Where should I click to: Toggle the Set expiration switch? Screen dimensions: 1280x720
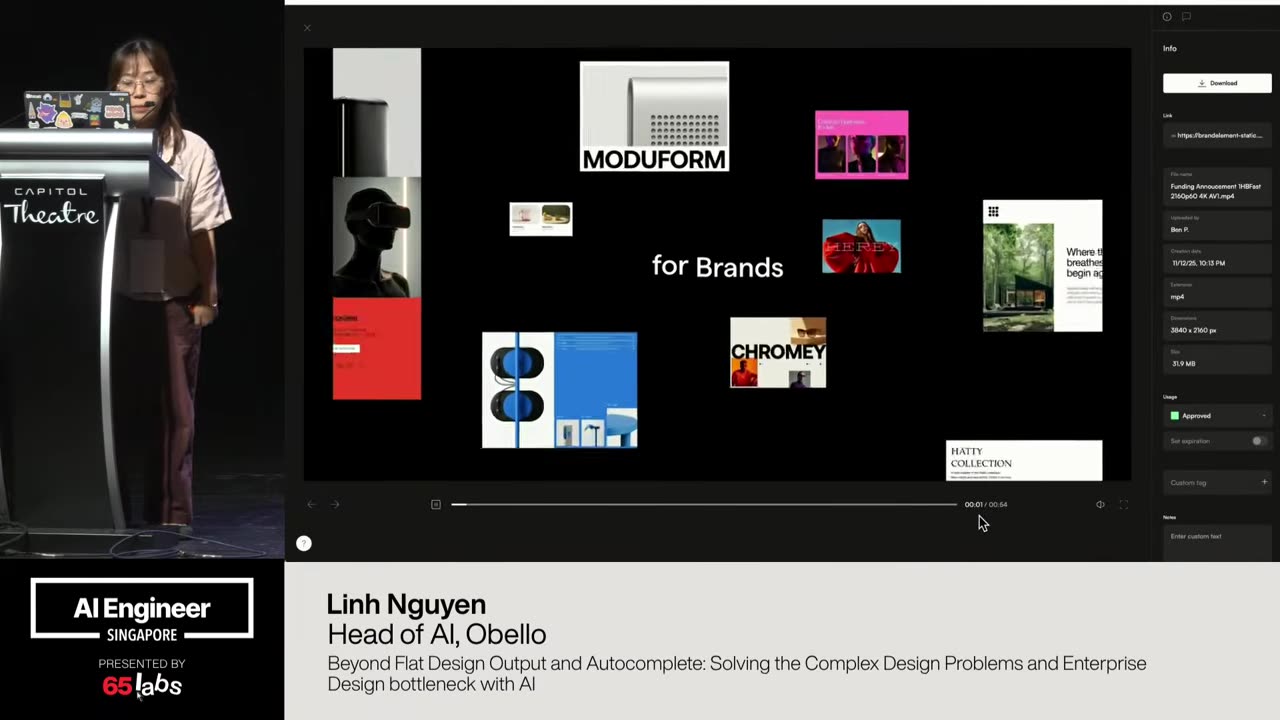pos(1258,441)
